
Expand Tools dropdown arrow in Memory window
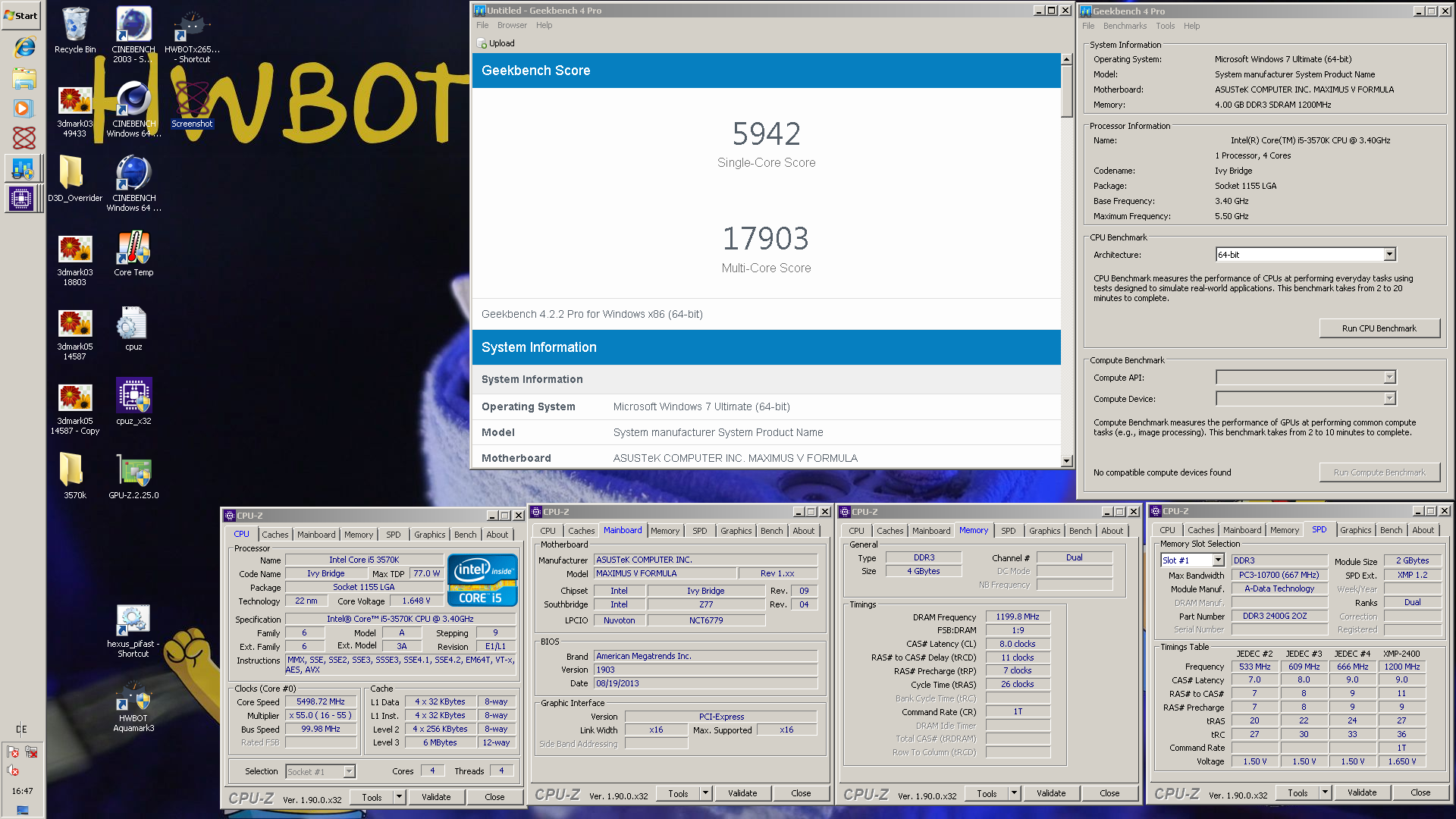pyautogui.click(x=1015, y=793)
